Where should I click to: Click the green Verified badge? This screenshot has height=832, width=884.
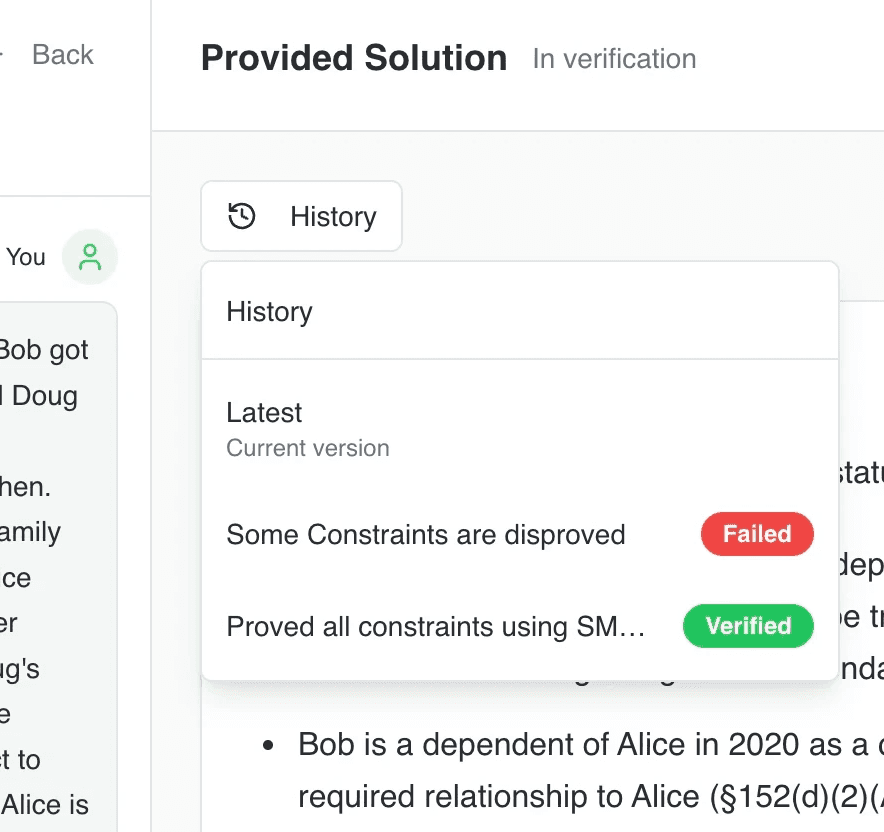tap(748, 627)
